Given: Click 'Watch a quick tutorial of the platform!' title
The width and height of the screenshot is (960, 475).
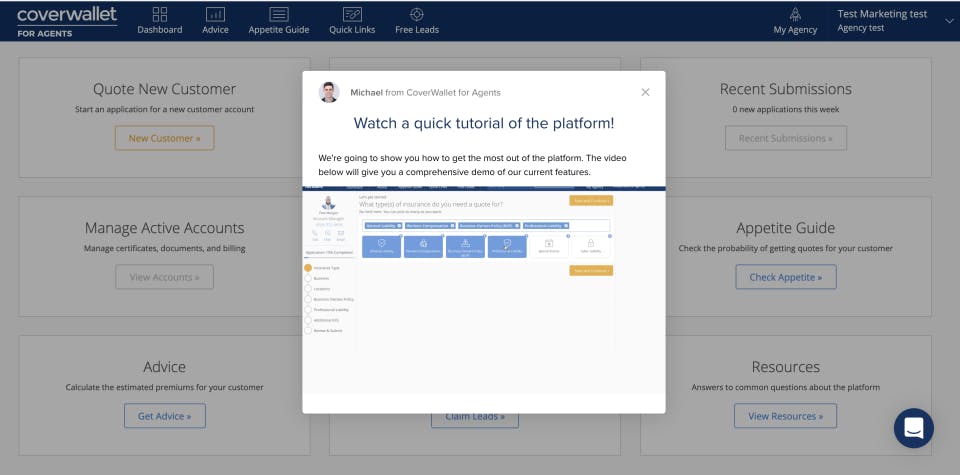Looking at the screenshot, I should click(484, 123).
